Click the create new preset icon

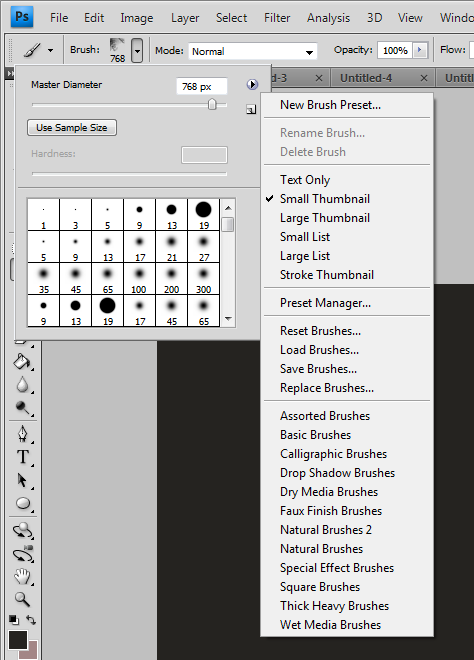coord(251,110)
